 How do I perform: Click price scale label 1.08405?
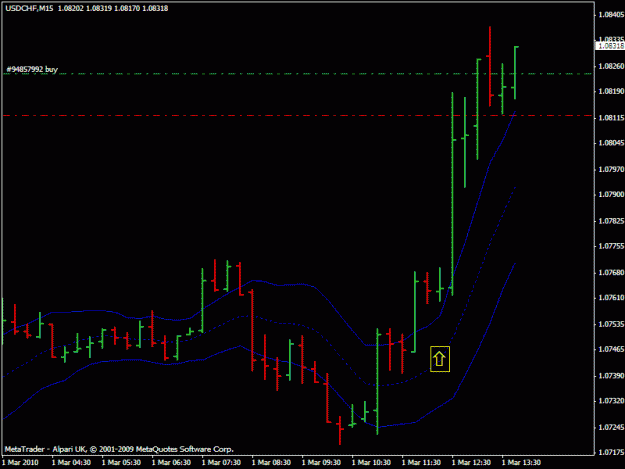[x=611, y=15]
